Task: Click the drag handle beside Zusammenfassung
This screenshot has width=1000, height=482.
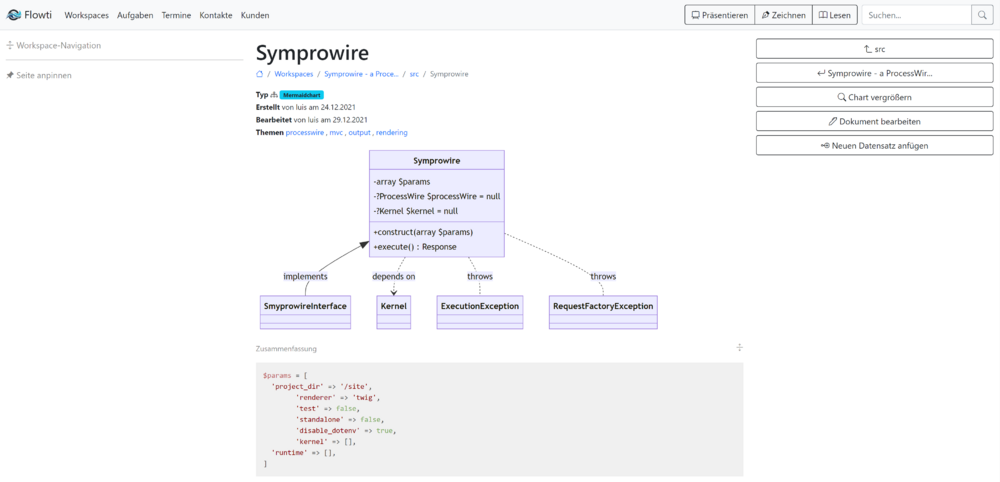Action: coord(739,348)
